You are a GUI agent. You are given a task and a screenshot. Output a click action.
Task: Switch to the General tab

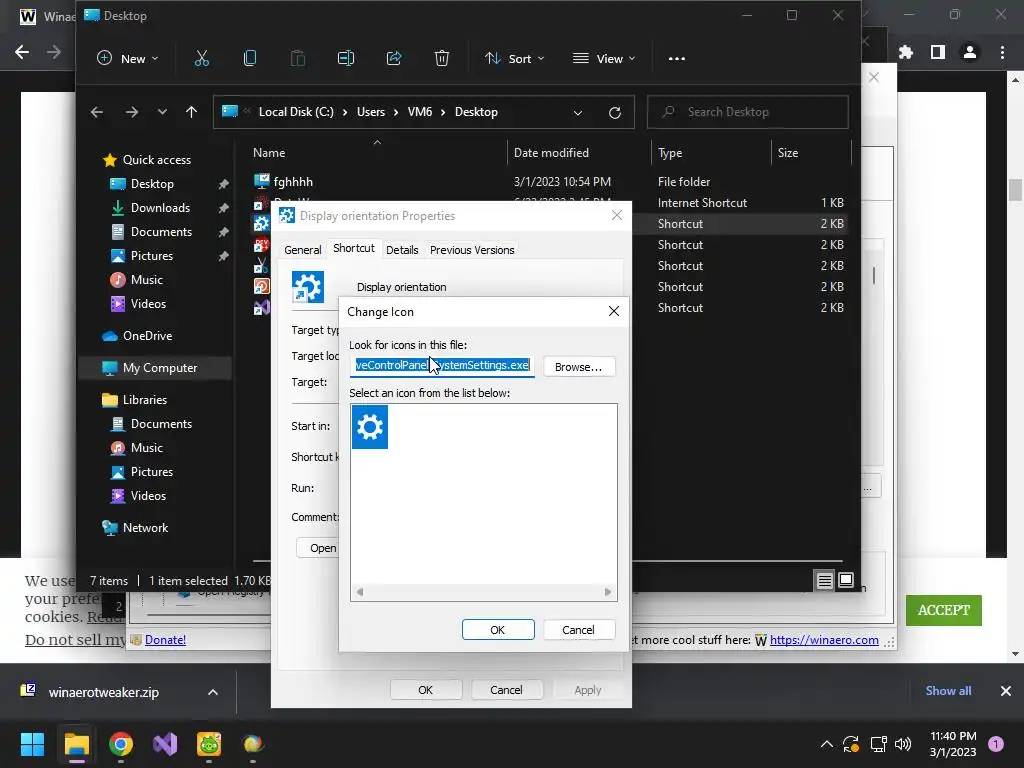pos(302,250)
